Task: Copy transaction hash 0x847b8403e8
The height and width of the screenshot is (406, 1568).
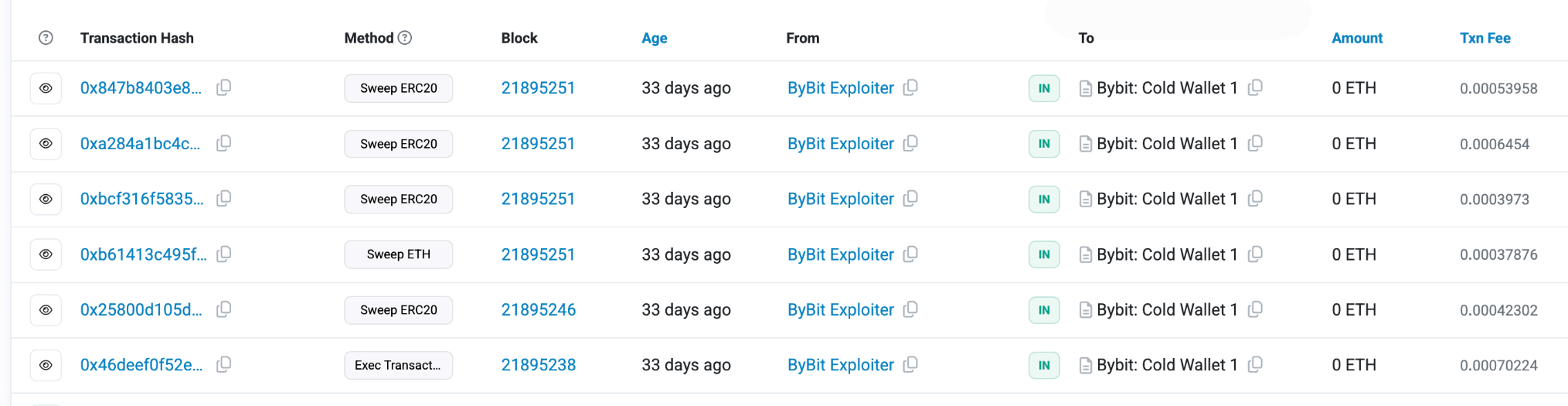Action: [223, 87]
